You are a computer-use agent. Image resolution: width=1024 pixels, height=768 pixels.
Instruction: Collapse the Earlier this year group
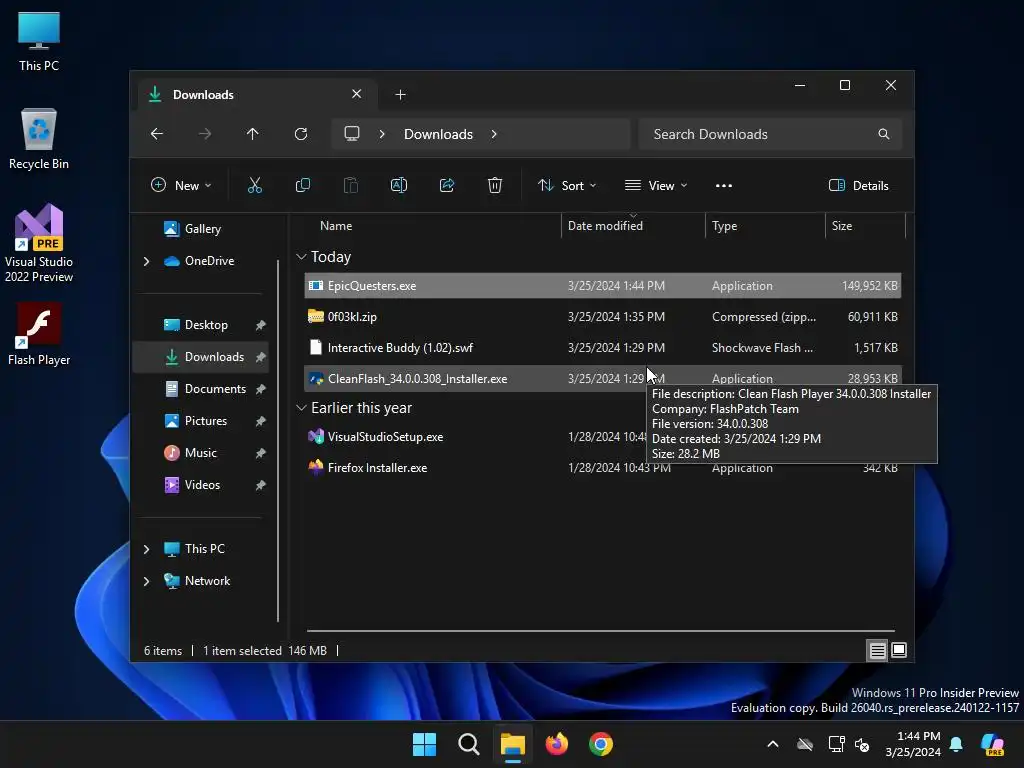pyautogui.click(x=301, y=408)
